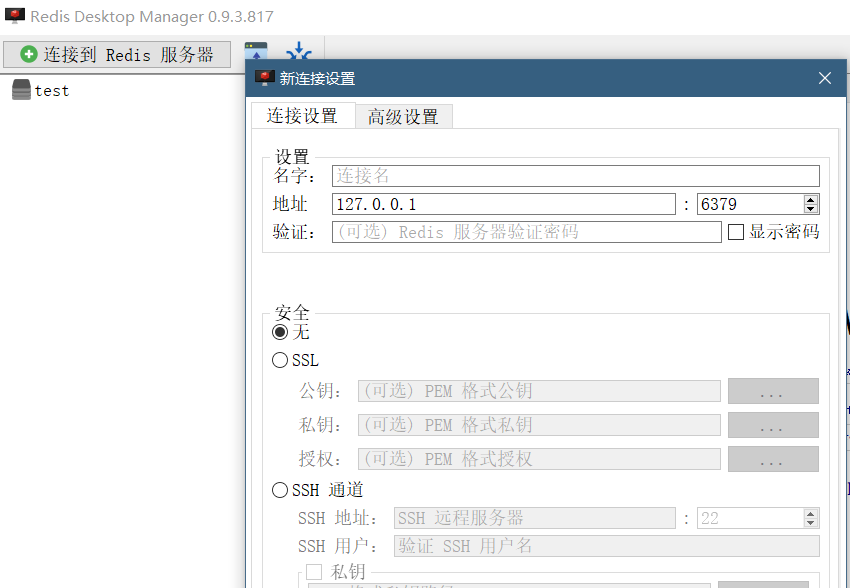The height and width of the screenshot is (588, 850).
Task: Click the port field showing 6379
Action: tap(750, 204)
